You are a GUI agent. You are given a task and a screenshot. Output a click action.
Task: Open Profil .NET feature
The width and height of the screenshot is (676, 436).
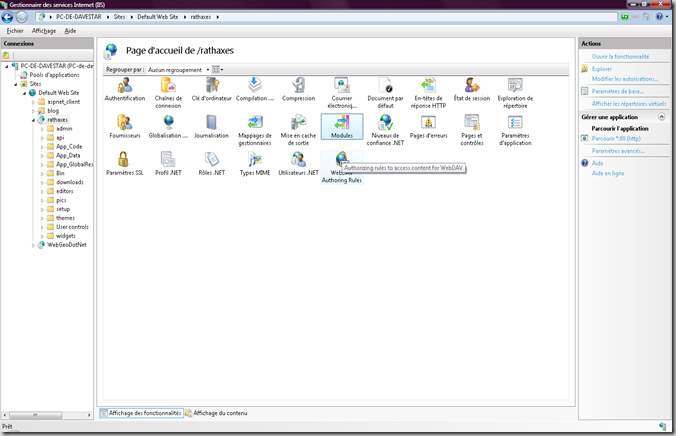(168, 164)
